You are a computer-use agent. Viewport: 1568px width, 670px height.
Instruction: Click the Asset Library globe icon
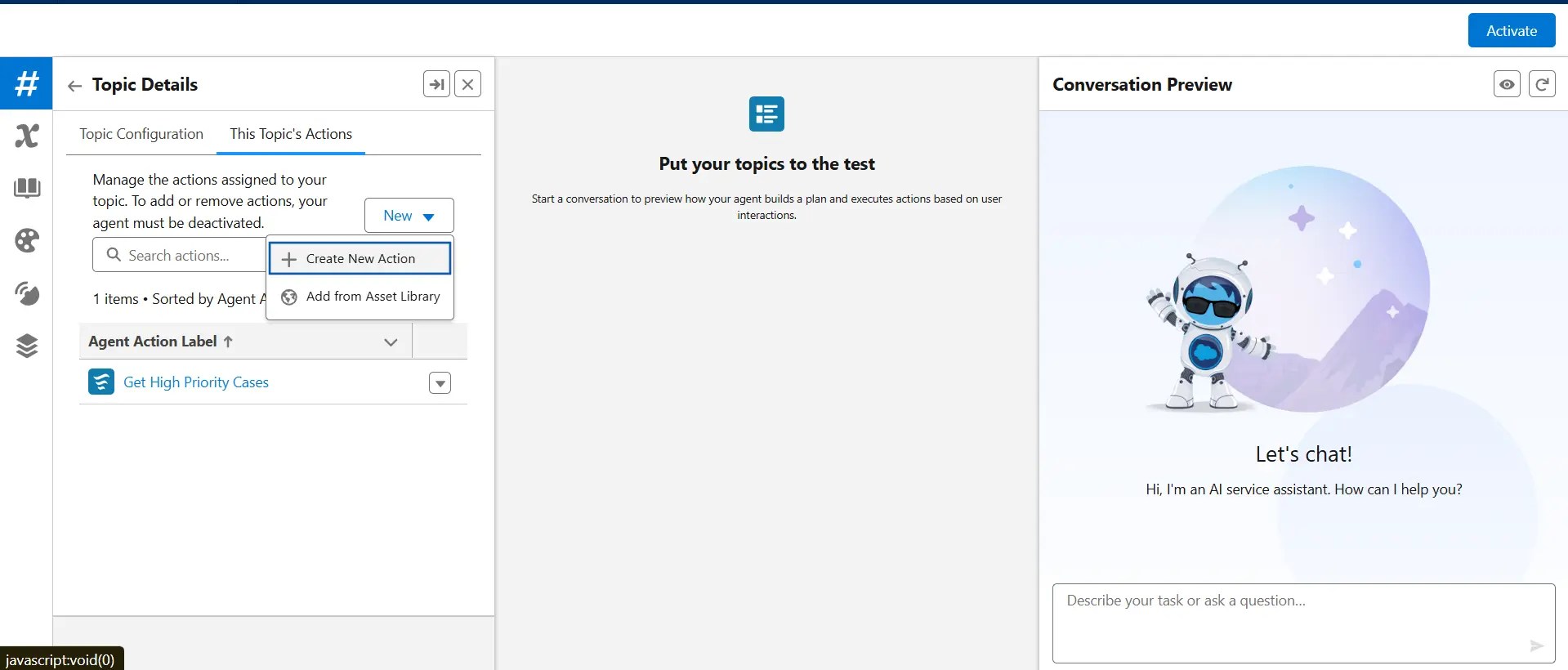[288, 297]
